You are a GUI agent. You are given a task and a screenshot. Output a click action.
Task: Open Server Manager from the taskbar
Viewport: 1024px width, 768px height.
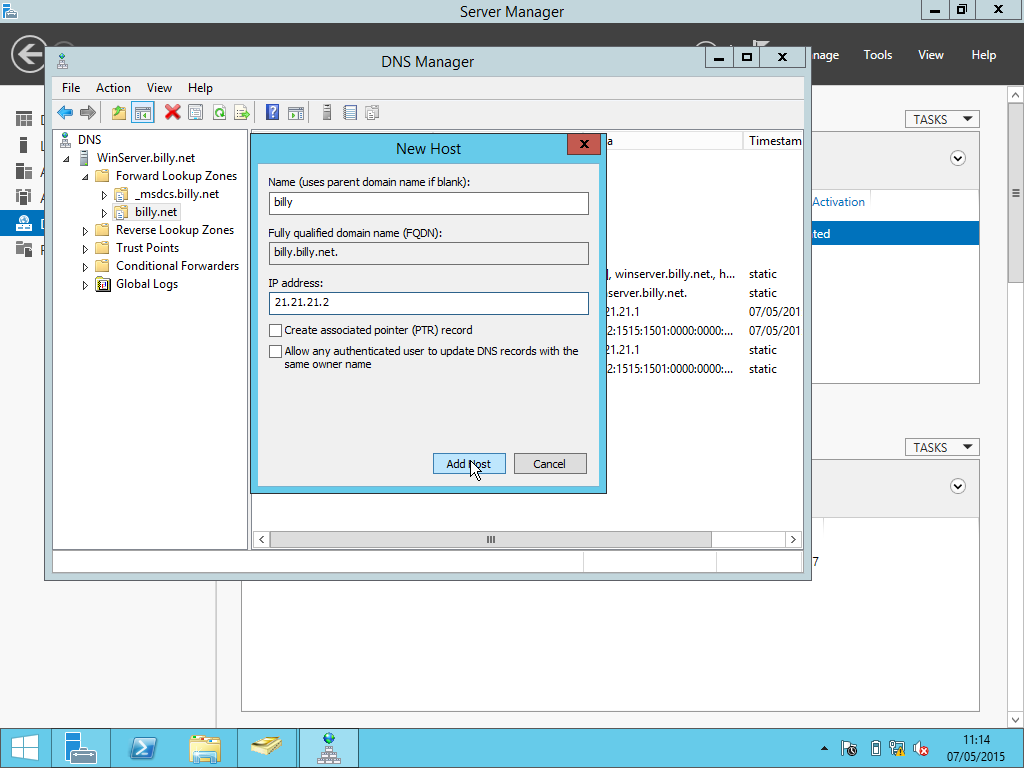pos(80,748)
